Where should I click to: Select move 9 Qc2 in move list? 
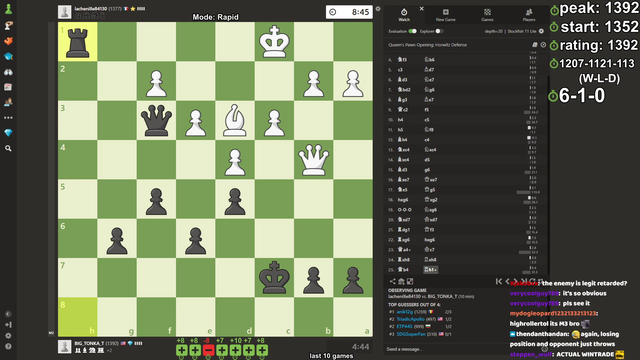[x=403, y=110]
